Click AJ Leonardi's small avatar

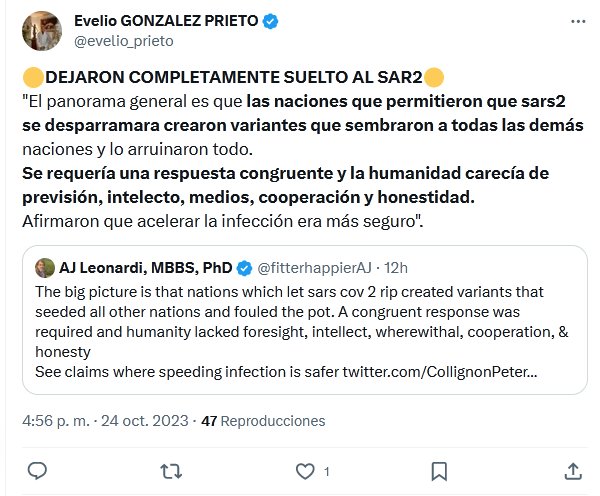(44, 268)
